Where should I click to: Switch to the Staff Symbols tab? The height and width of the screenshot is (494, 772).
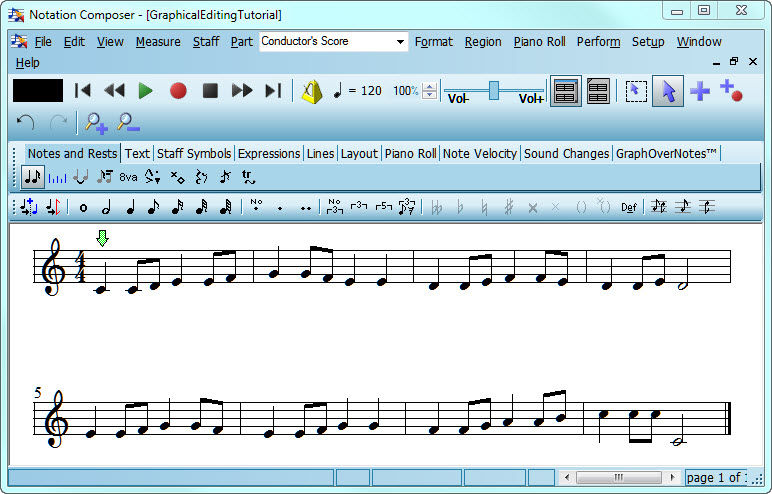(x=194, y=153)
